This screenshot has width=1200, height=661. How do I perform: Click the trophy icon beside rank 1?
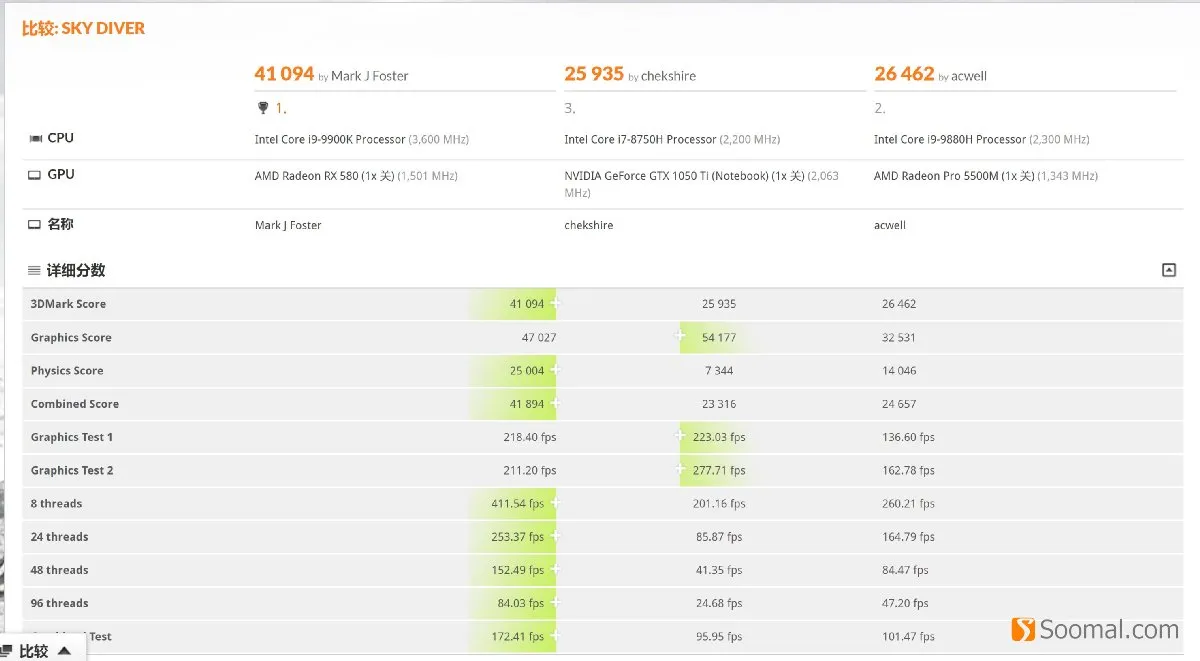click(262, 108)
